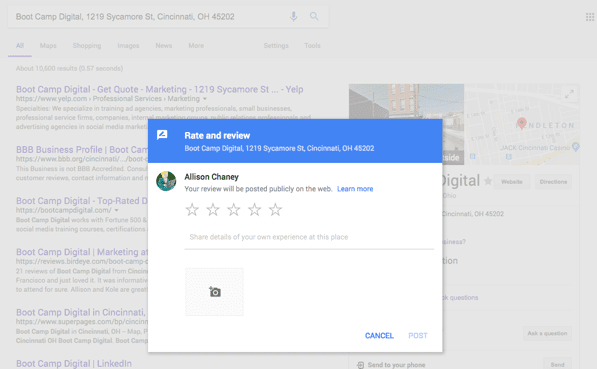
Task: Open the More search menu
Action: pos(196,46)
